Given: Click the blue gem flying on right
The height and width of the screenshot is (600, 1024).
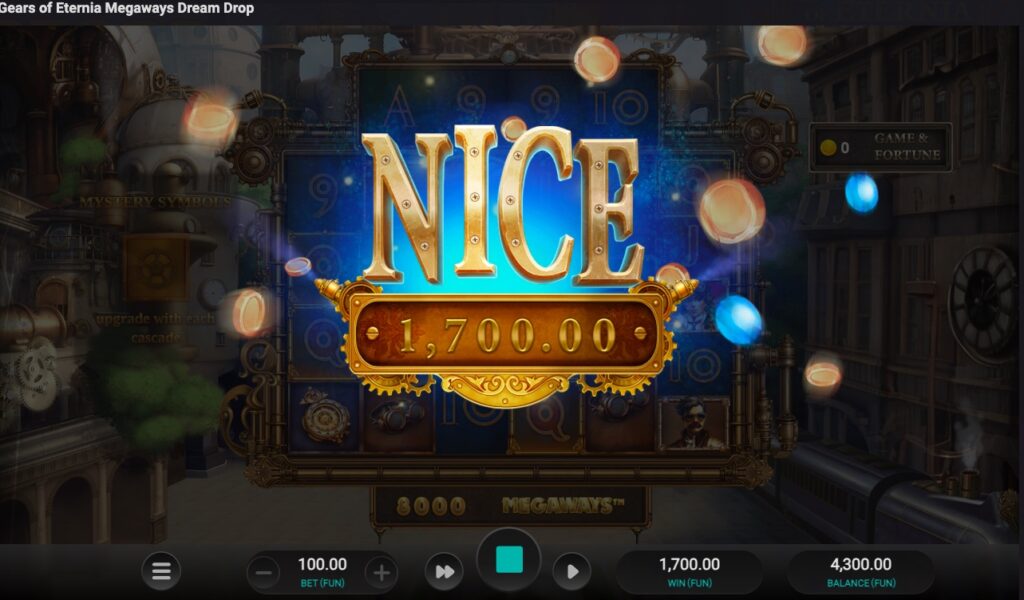Looking at the screenshot, I should click(x=861, y=193).
